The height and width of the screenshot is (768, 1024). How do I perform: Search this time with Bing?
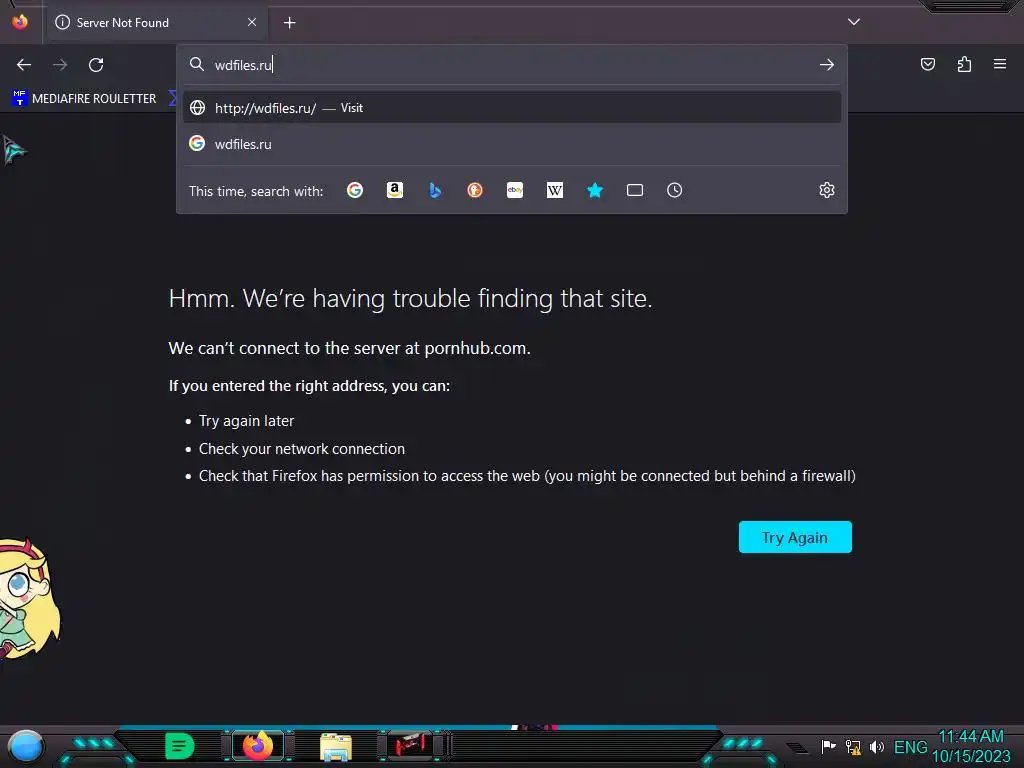435,190
